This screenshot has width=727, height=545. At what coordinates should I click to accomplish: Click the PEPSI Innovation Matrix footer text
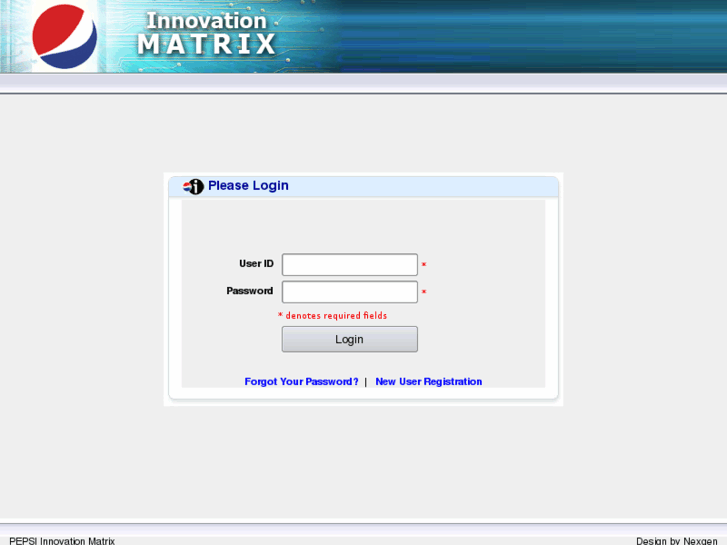coord(62,541)
